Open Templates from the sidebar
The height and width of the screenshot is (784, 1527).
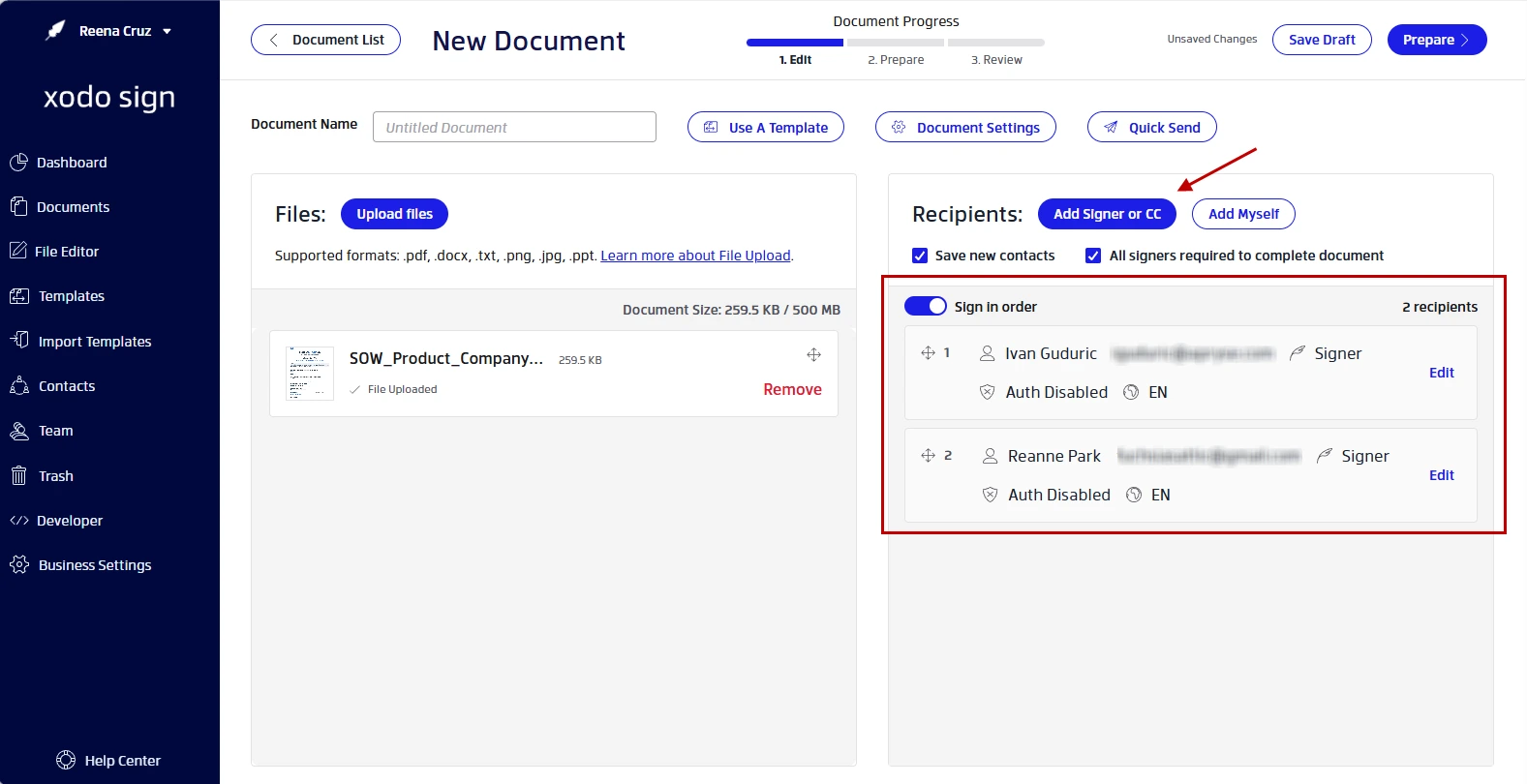click(x=56, y=296)
